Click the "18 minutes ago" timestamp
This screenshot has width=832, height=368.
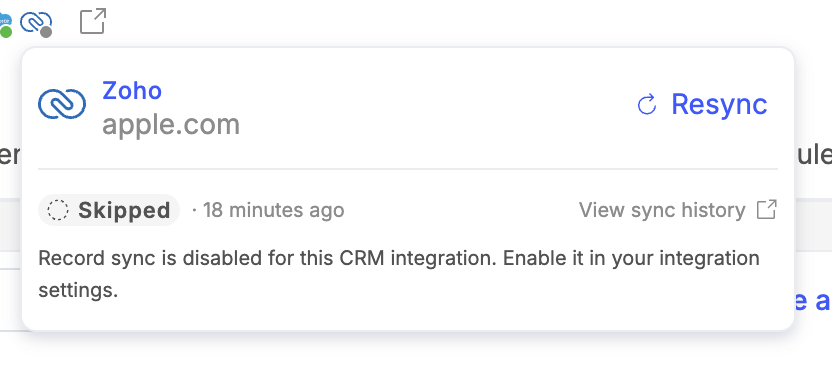point(274,210)
